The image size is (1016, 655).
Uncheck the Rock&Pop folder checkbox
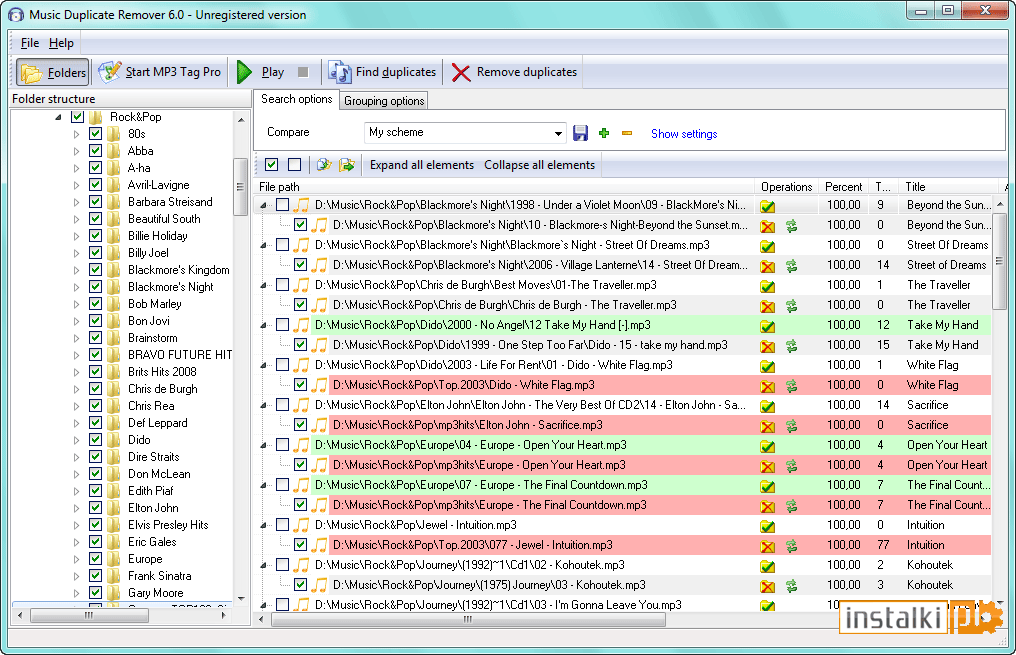[x=77, y=117]
